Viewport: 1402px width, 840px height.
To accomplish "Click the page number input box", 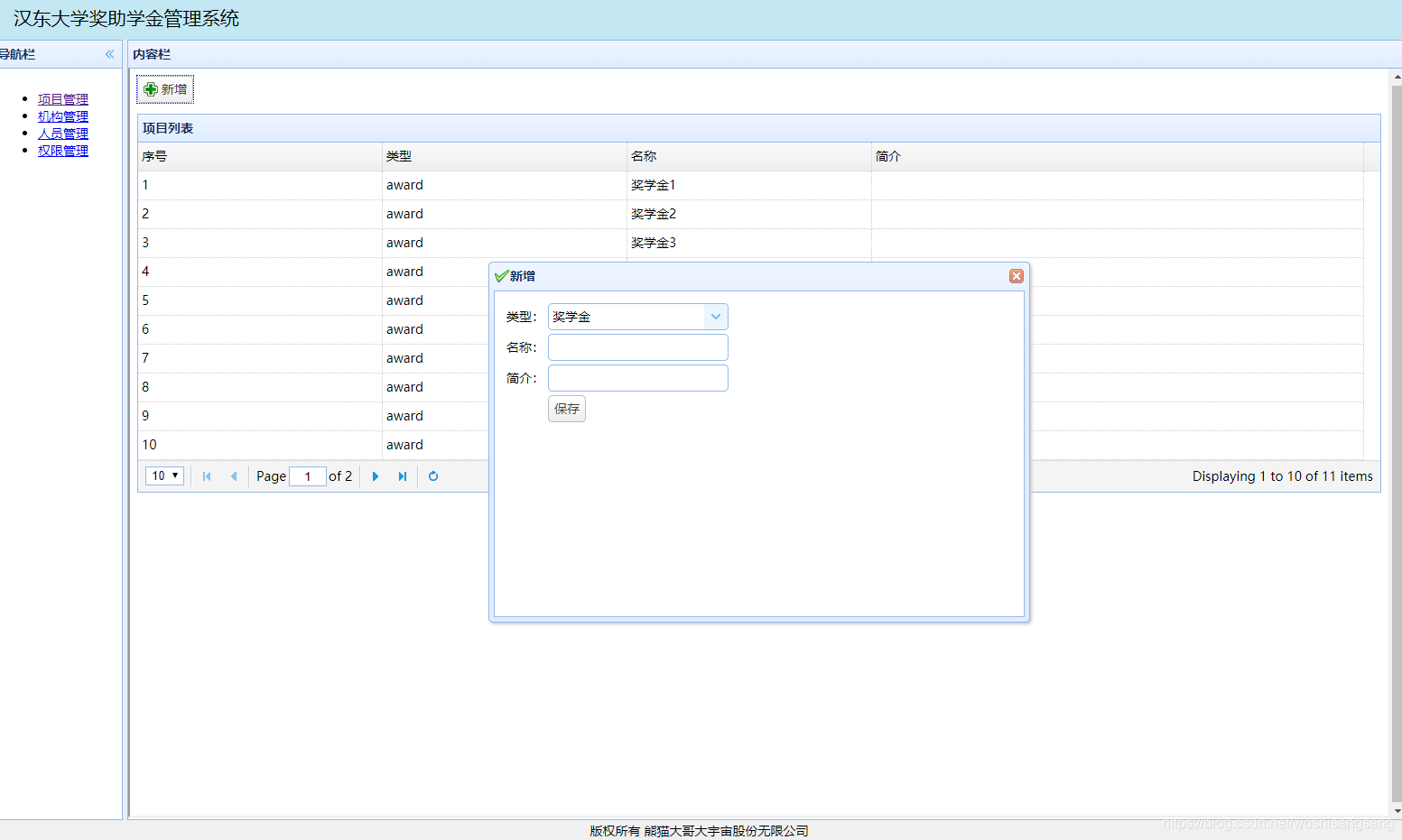I will (308, 476).
